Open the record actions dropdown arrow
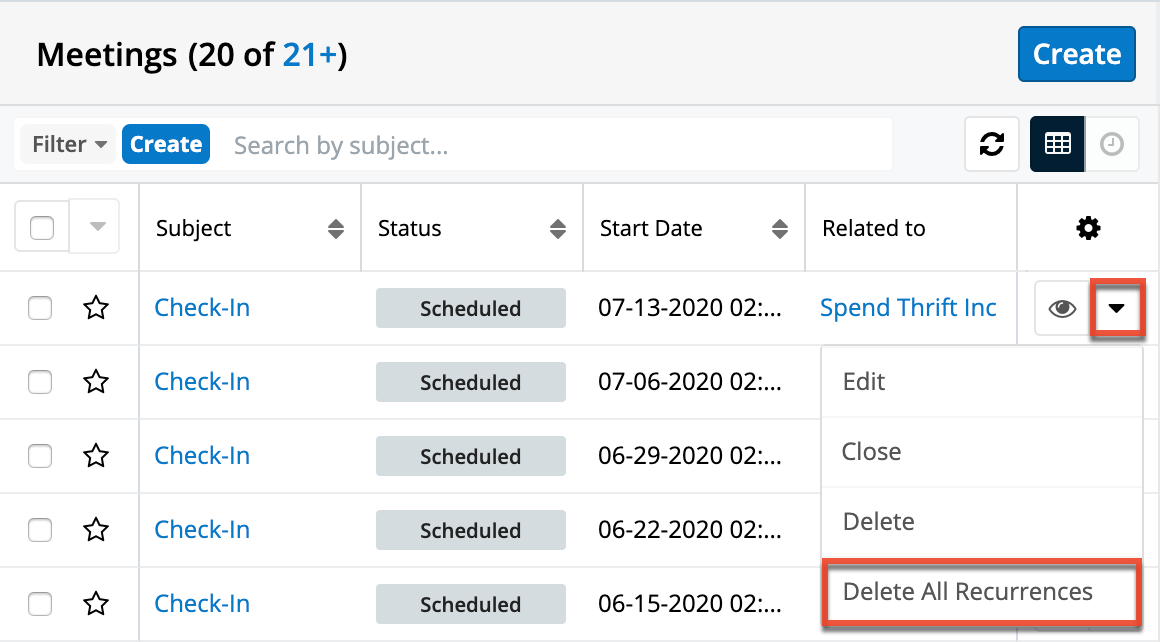Screen dimensions: 1160x642 click(1117, 307)
